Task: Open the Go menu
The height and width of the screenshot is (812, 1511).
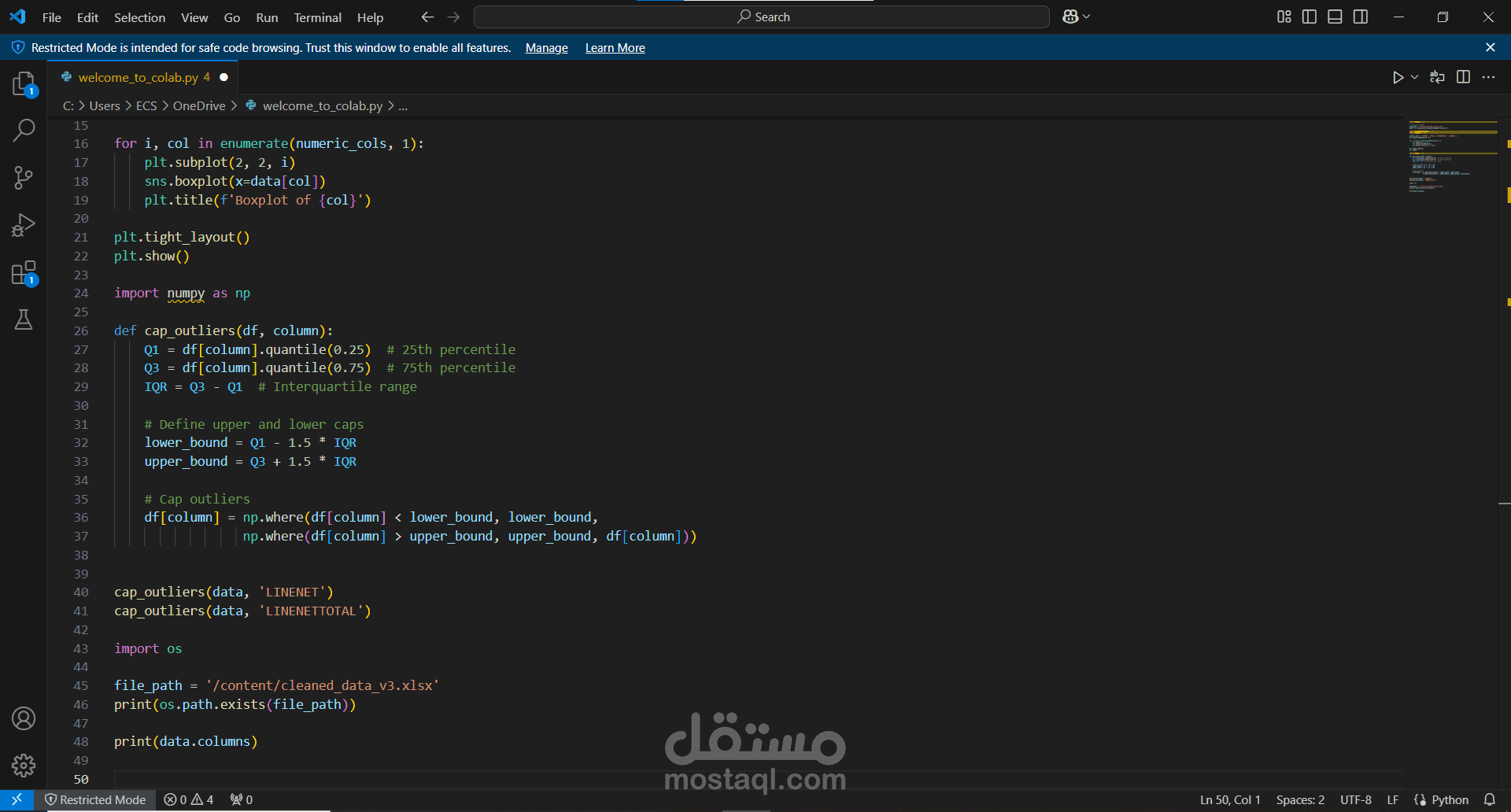Action: [x=232, y=17]
